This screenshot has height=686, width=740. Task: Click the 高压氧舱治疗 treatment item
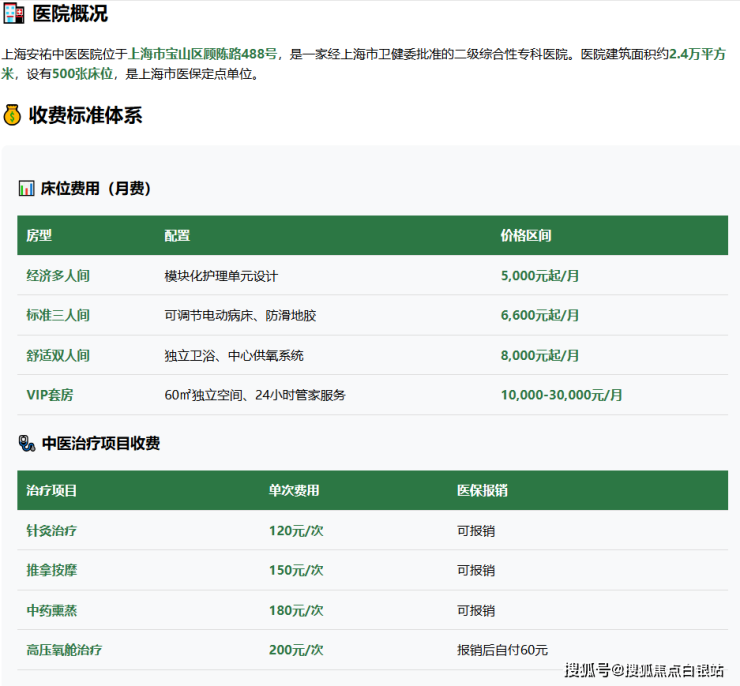pos(64,650)
